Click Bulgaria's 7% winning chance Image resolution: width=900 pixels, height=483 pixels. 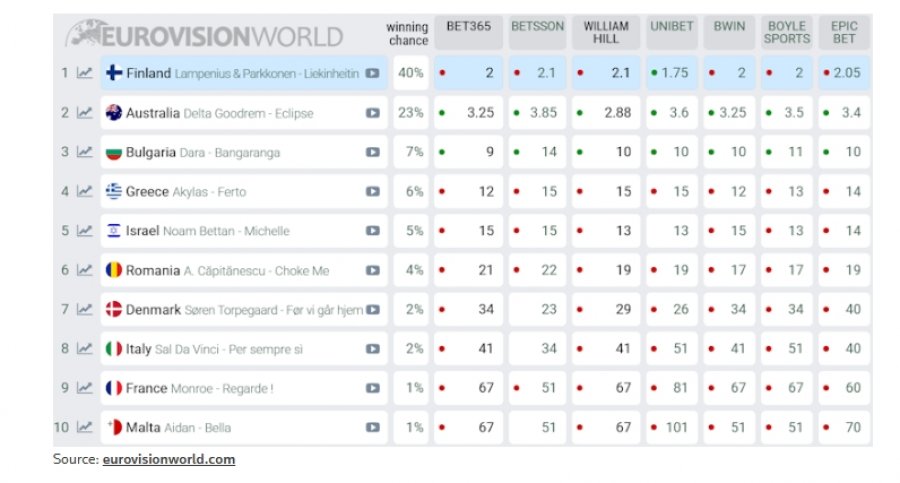(x=411, y=152)
